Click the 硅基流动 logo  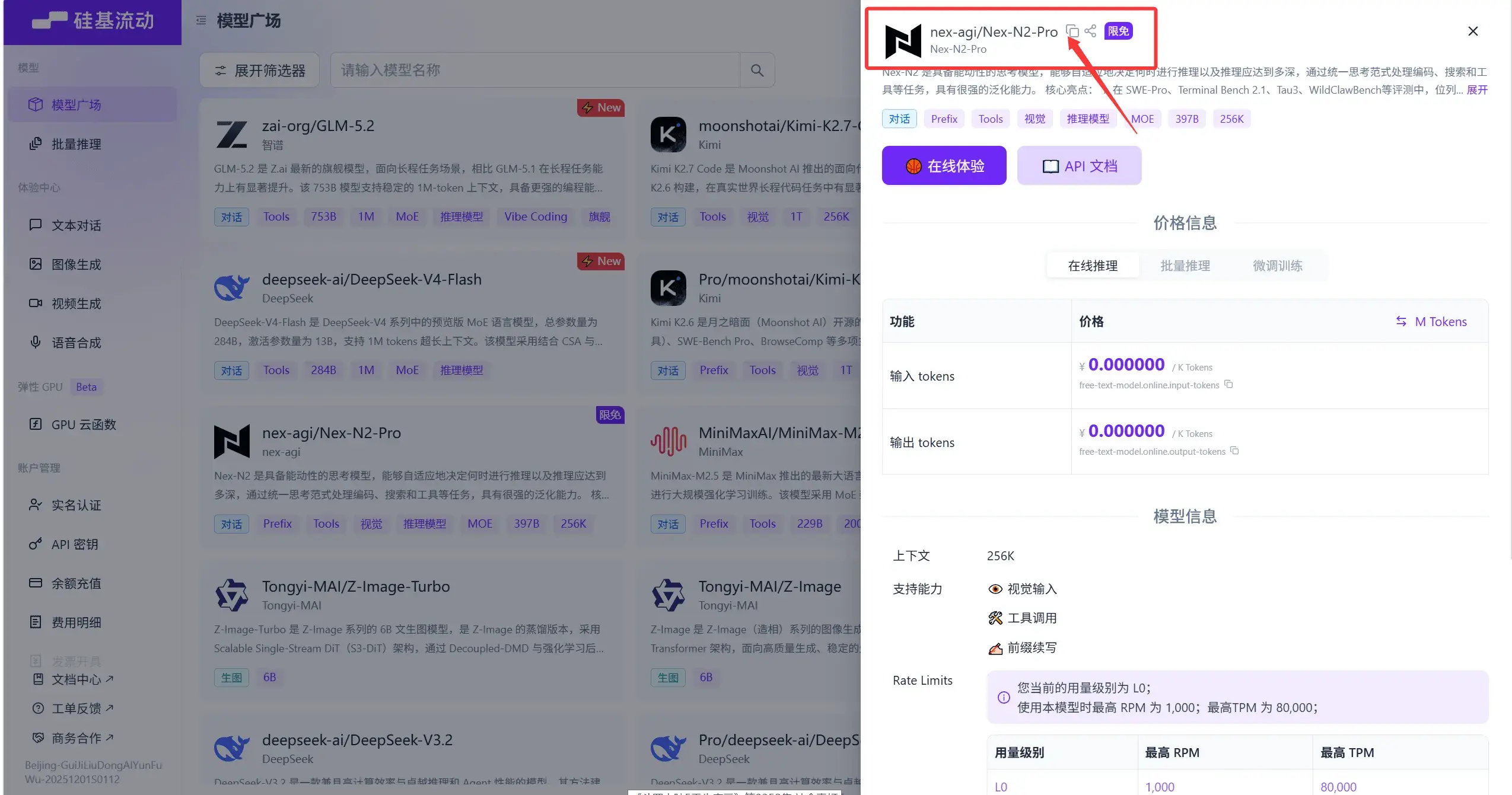coord(93,21)
